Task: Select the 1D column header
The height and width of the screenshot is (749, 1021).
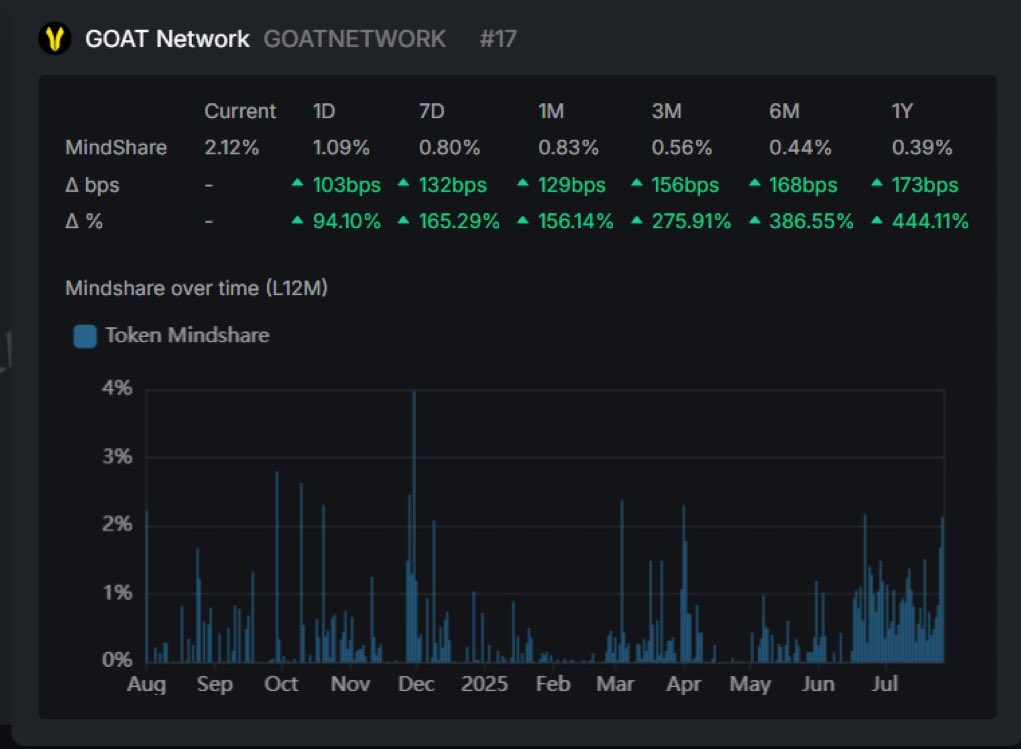Action: (324, 111)
